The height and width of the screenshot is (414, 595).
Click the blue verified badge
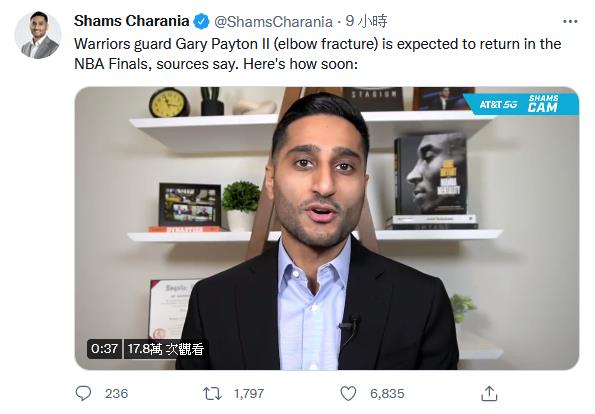201,22
